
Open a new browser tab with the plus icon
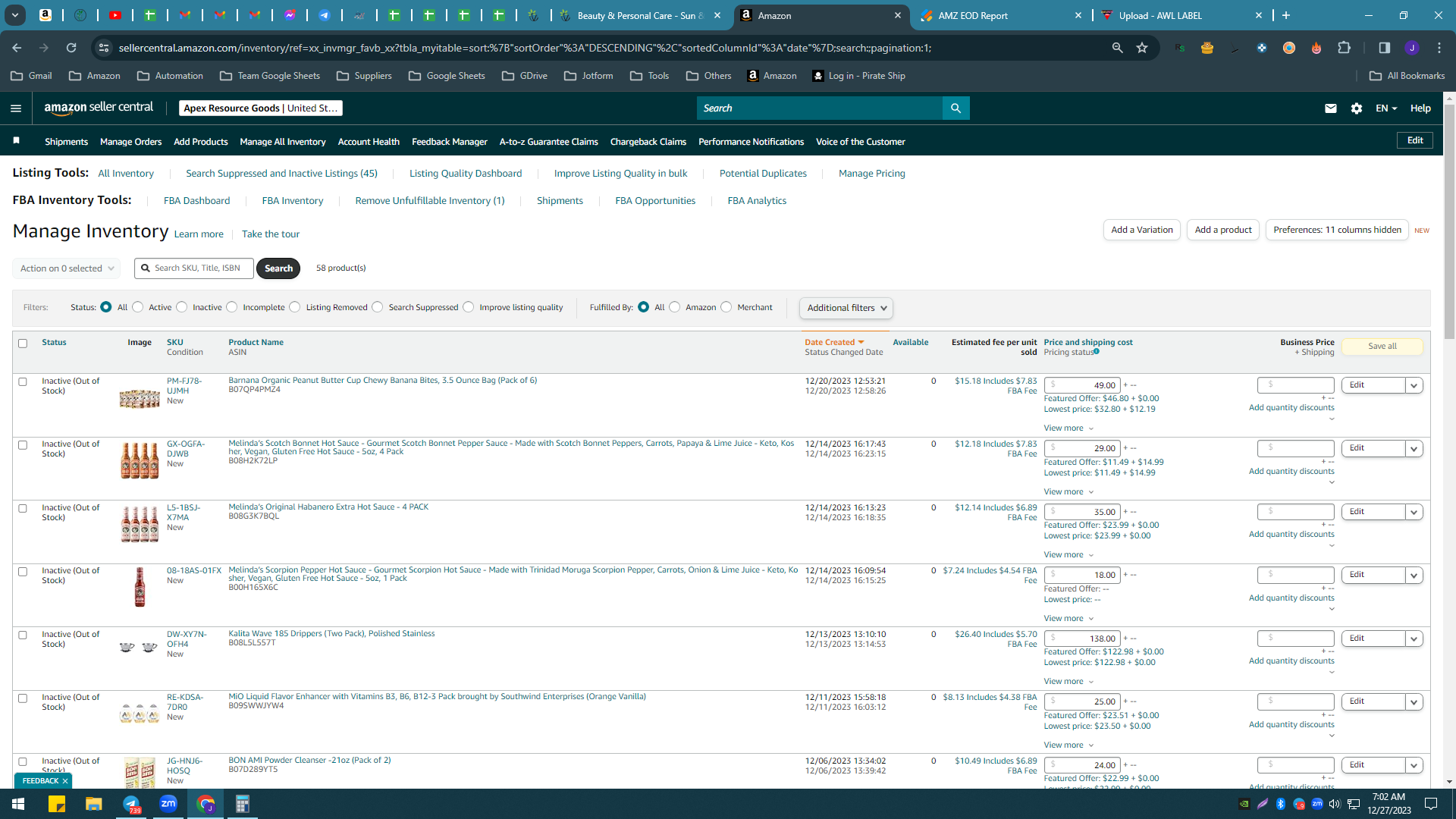point(1286,15)
